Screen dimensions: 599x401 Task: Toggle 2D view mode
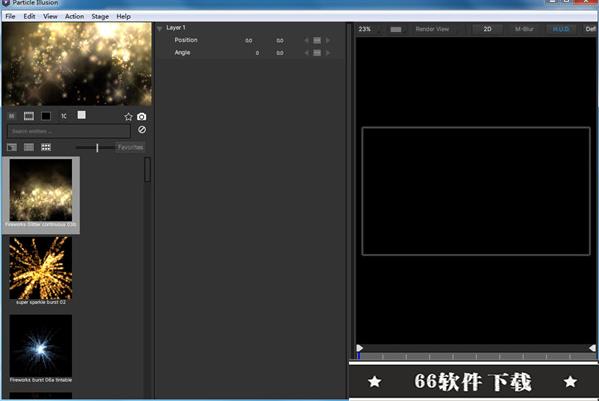coord(487,29)
